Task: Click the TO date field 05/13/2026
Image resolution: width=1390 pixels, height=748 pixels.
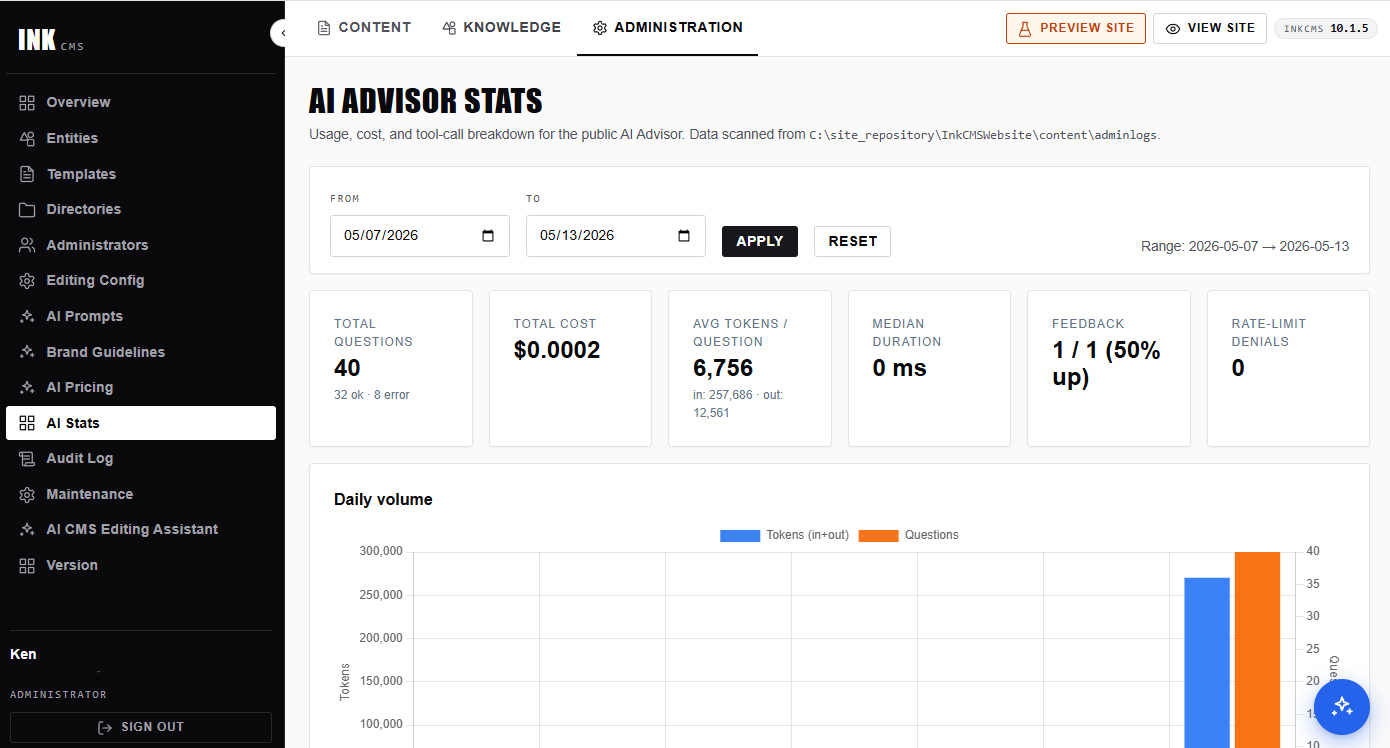Action: pos(616,236)
